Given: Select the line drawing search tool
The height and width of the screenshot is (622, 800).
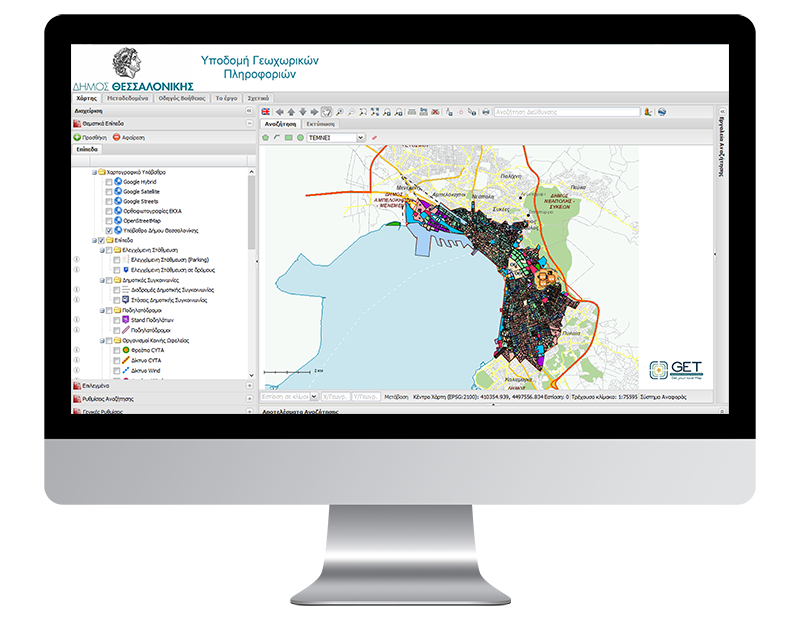Looking at the screenshot, I should (277, 138).
